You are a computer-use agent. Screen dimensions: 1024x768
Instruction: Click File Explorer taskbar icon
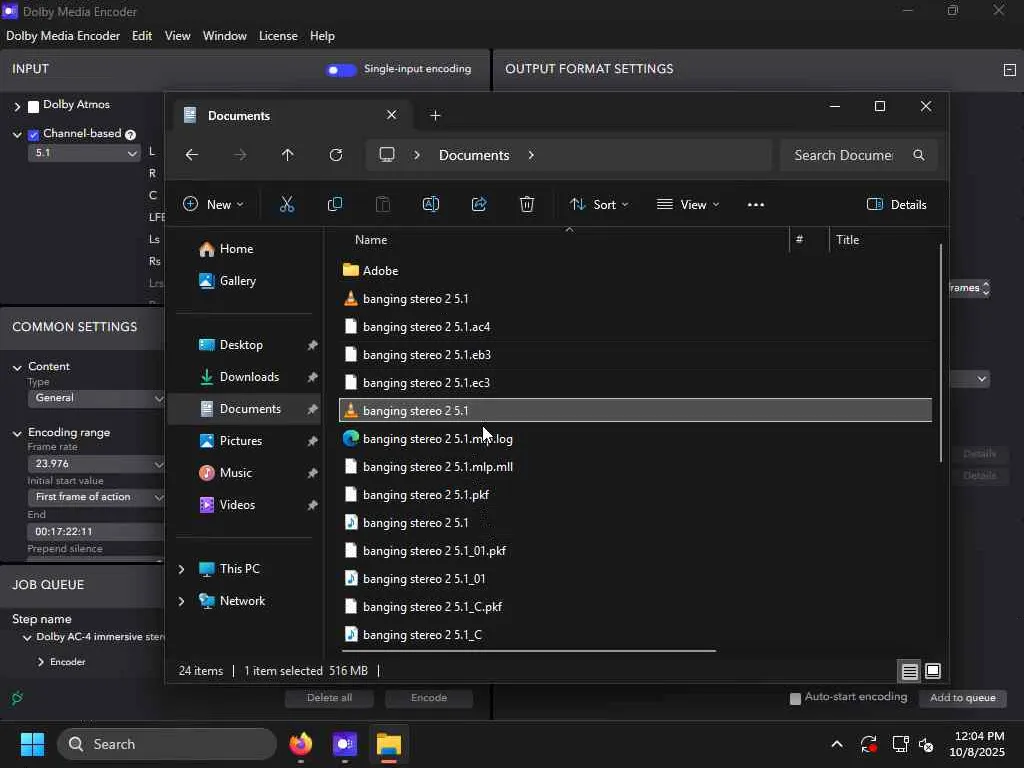tap(389, 744)
